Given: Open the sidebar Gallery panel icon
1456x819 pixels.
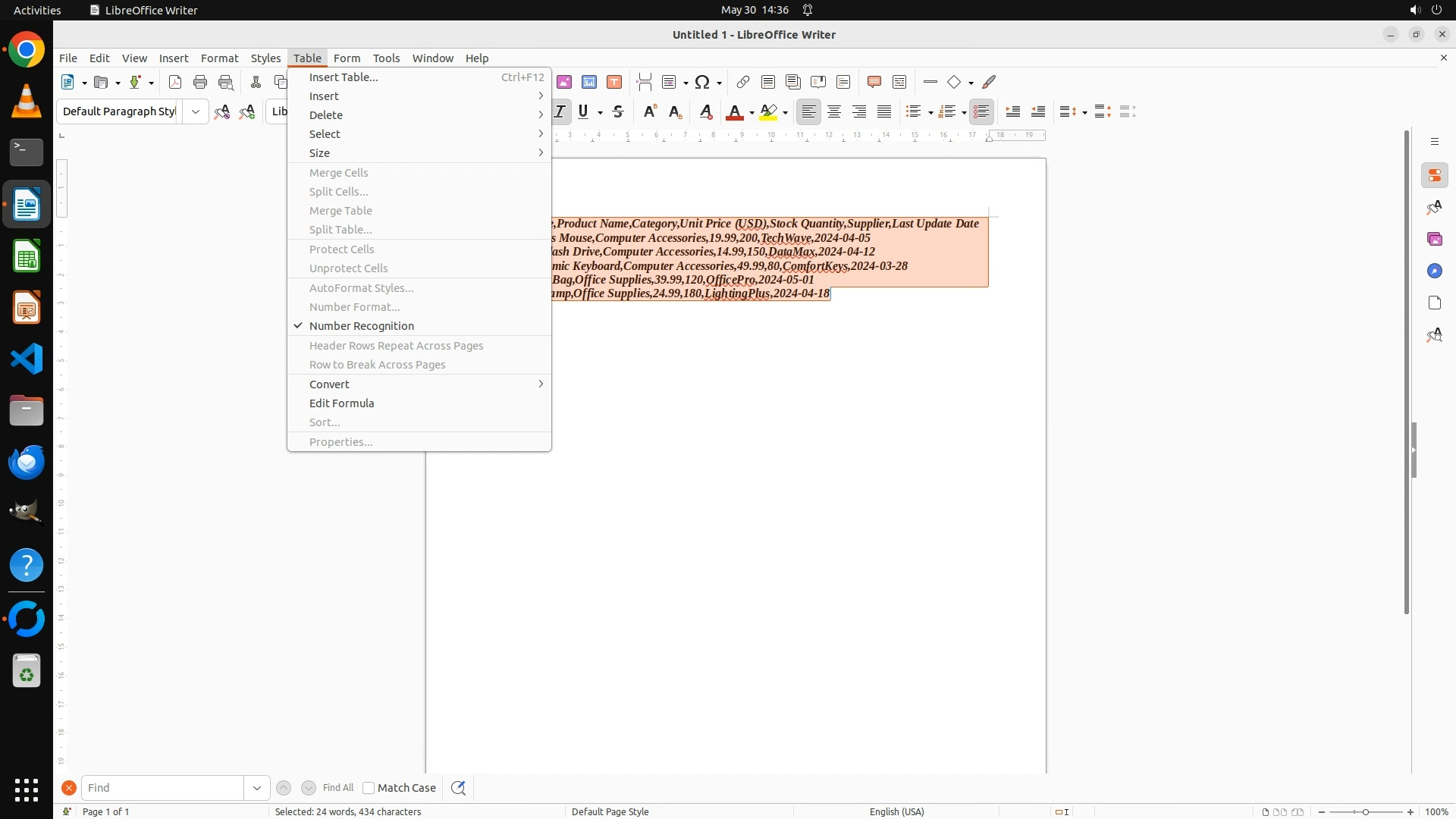Looking at the screenshot, I should click(x=1434, y=240).
